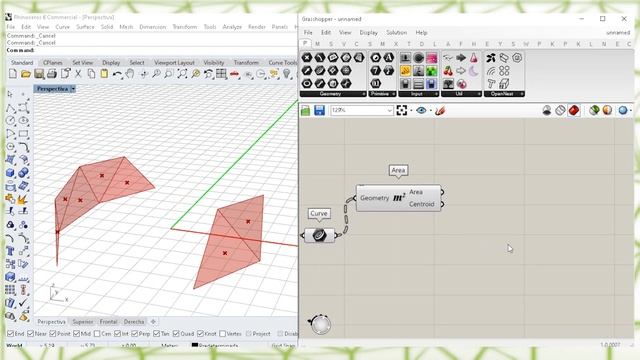The height and width of the screenshot is (360, 640).
Task: Open Rhino Analyze menu
Action: pos(232,27)
